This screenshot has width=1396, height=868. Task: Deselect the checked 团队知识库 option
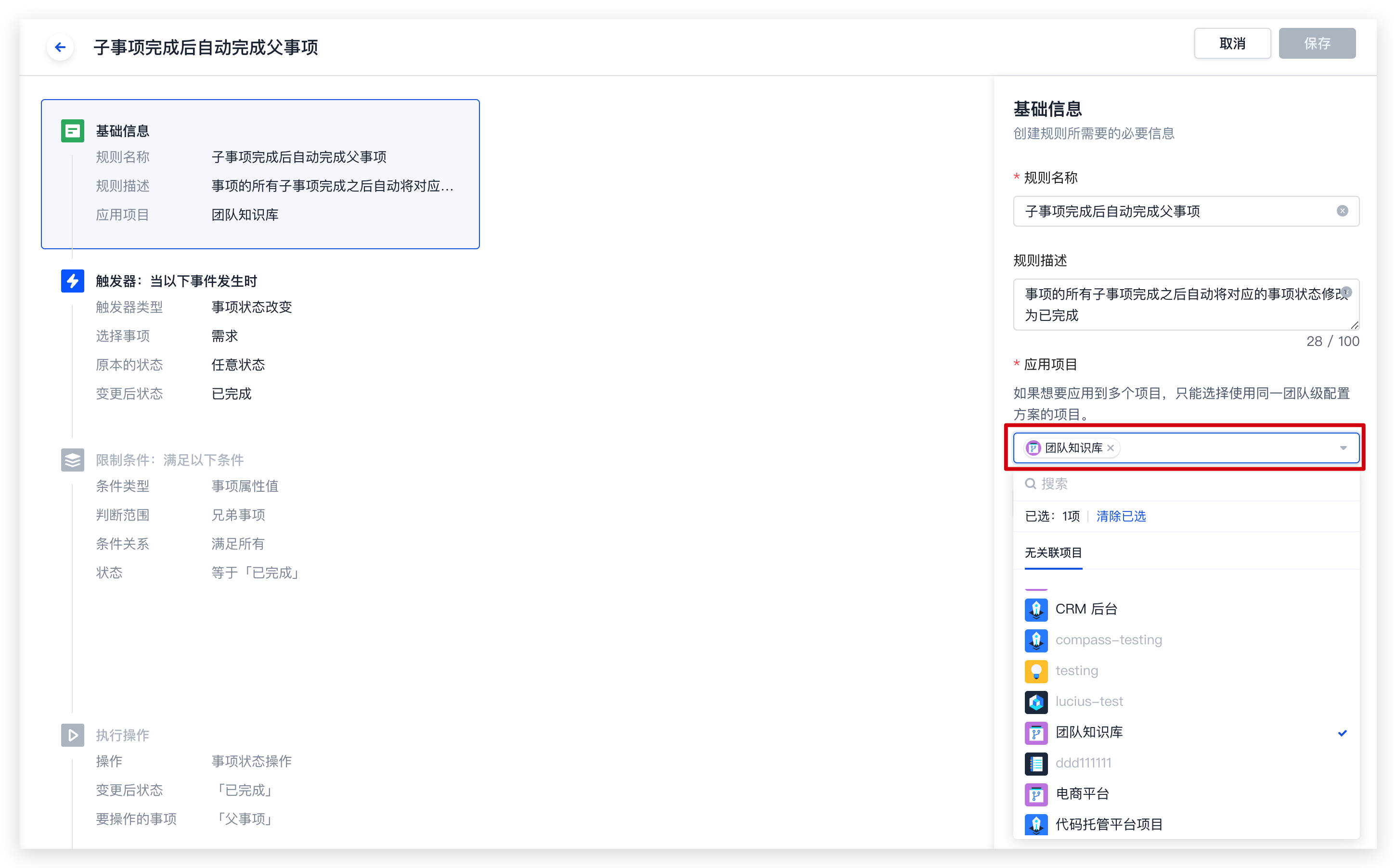1089,732
